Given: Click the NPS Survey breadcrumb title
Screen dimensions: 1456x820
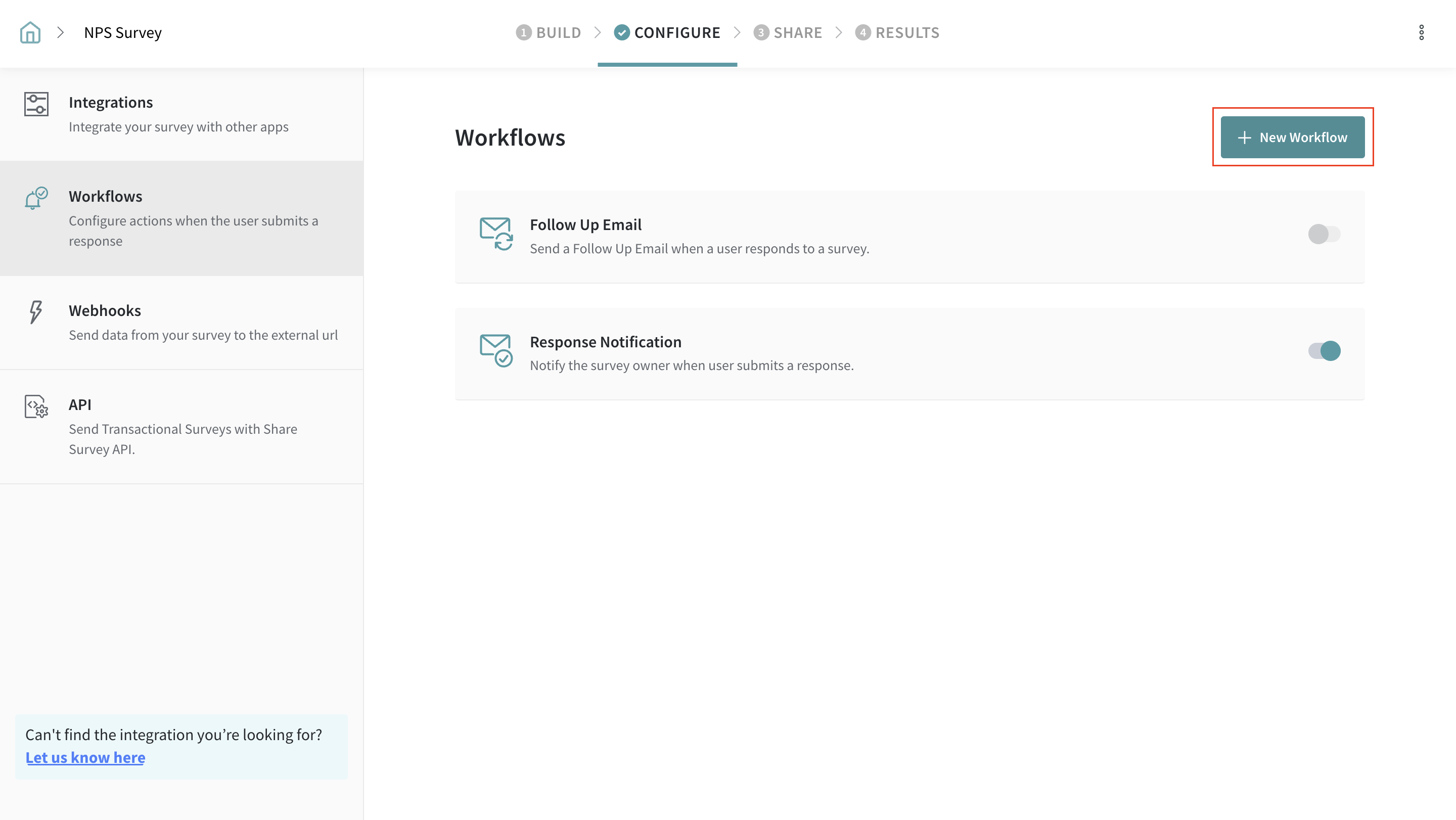Looking at the screenshot, I should coord(123,33).
